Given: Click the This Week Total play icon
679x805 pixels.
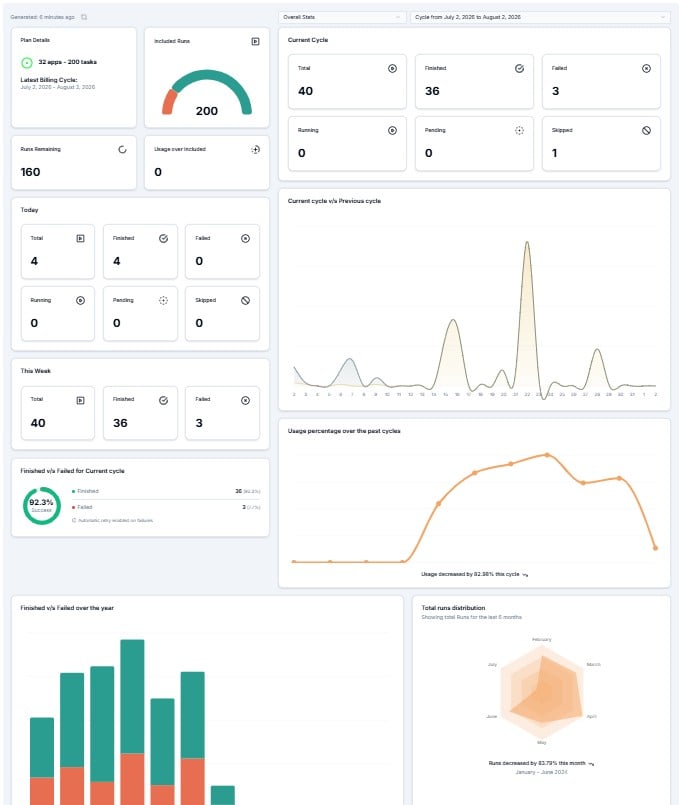Looking at the screenshot, I should (81, 400).
